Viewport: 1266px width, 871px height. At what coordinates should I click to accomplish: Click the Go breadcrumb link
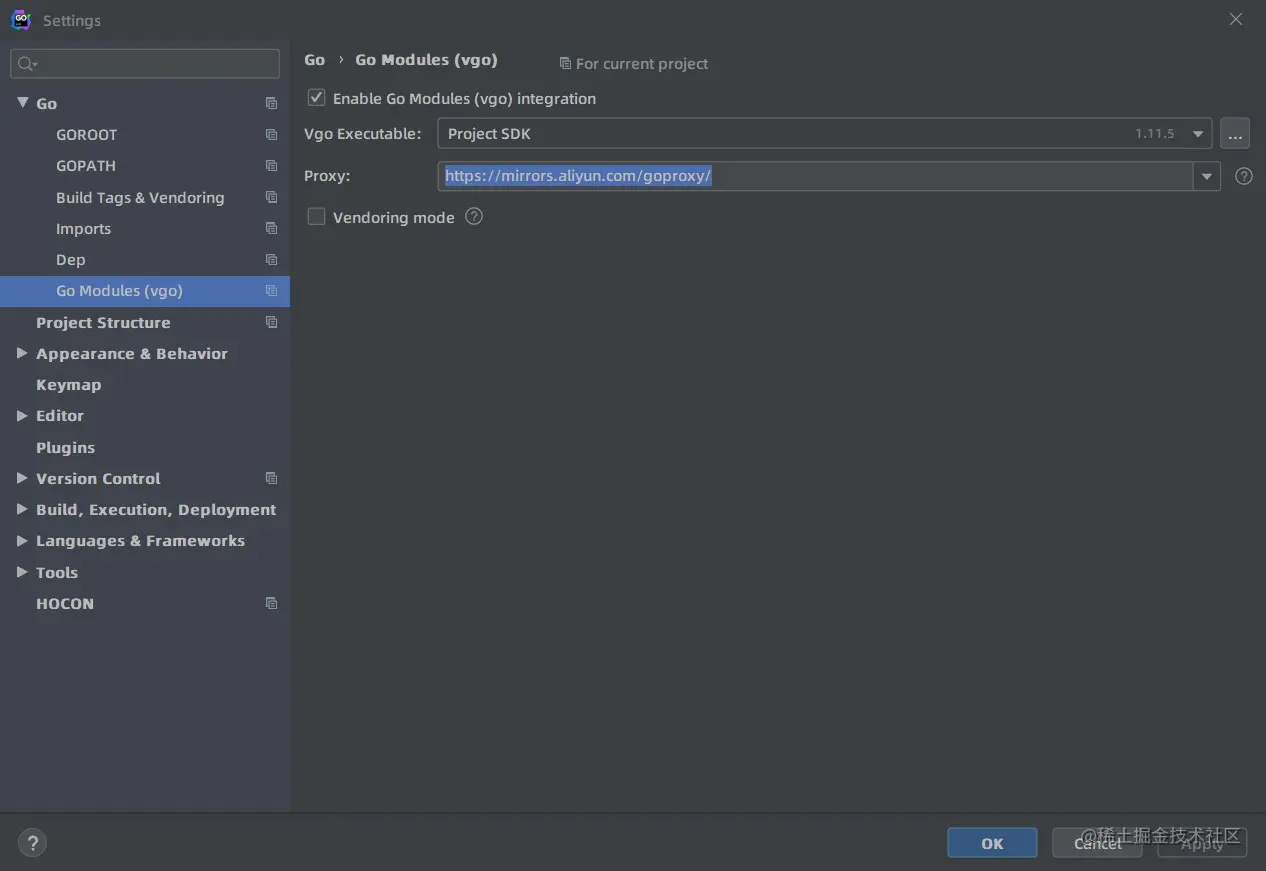(315, 60)
